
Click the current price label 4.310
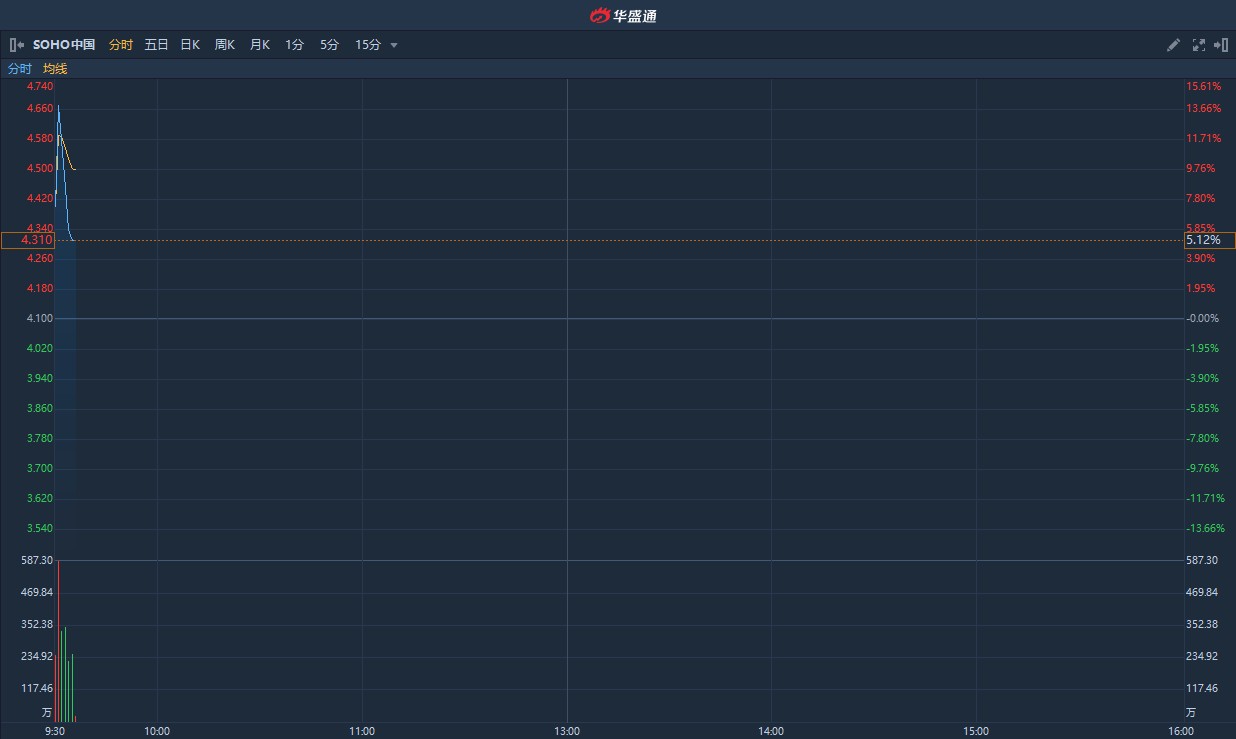[28, 240]
